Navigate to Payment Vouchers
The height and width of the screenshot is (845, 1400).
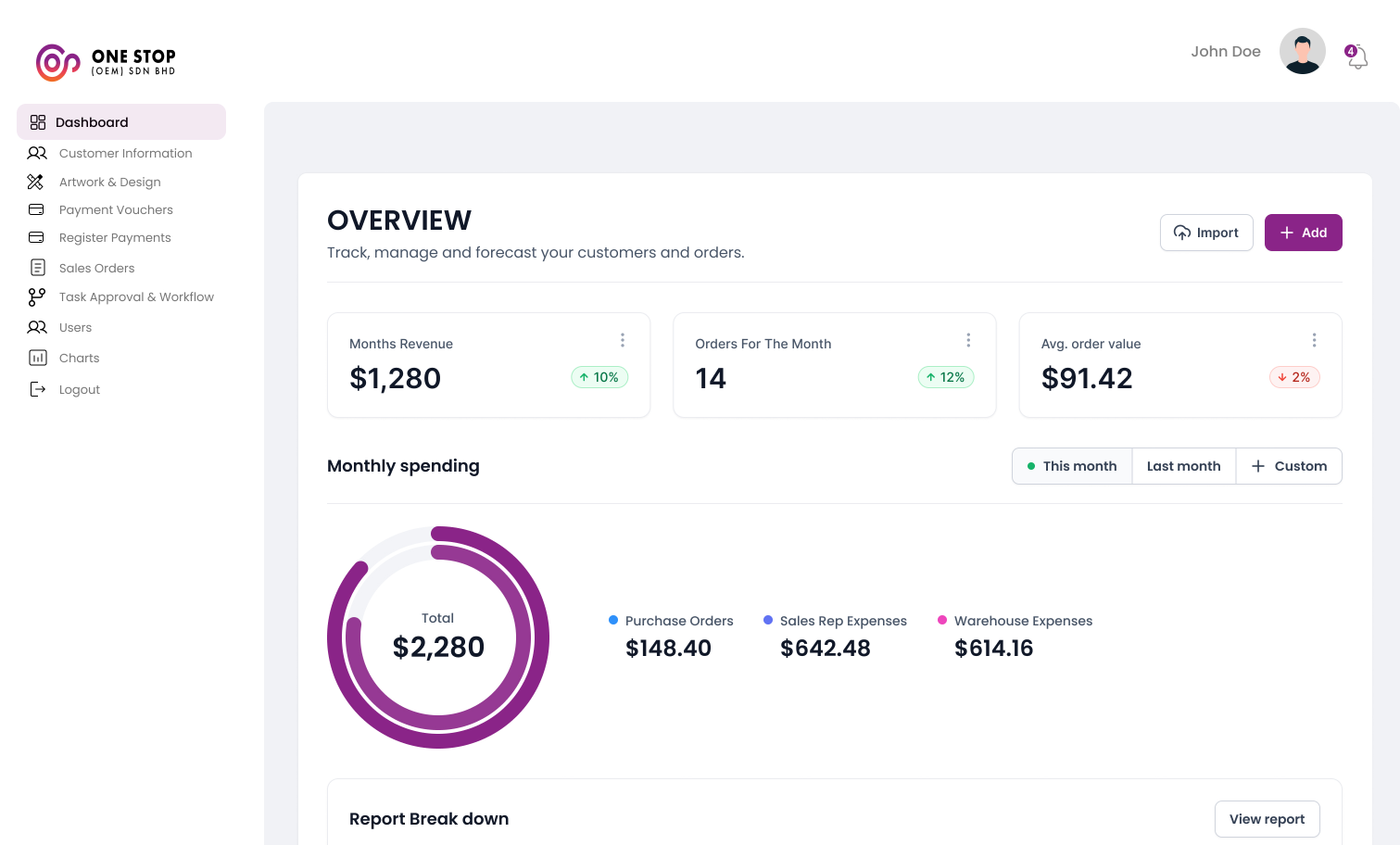116,209
